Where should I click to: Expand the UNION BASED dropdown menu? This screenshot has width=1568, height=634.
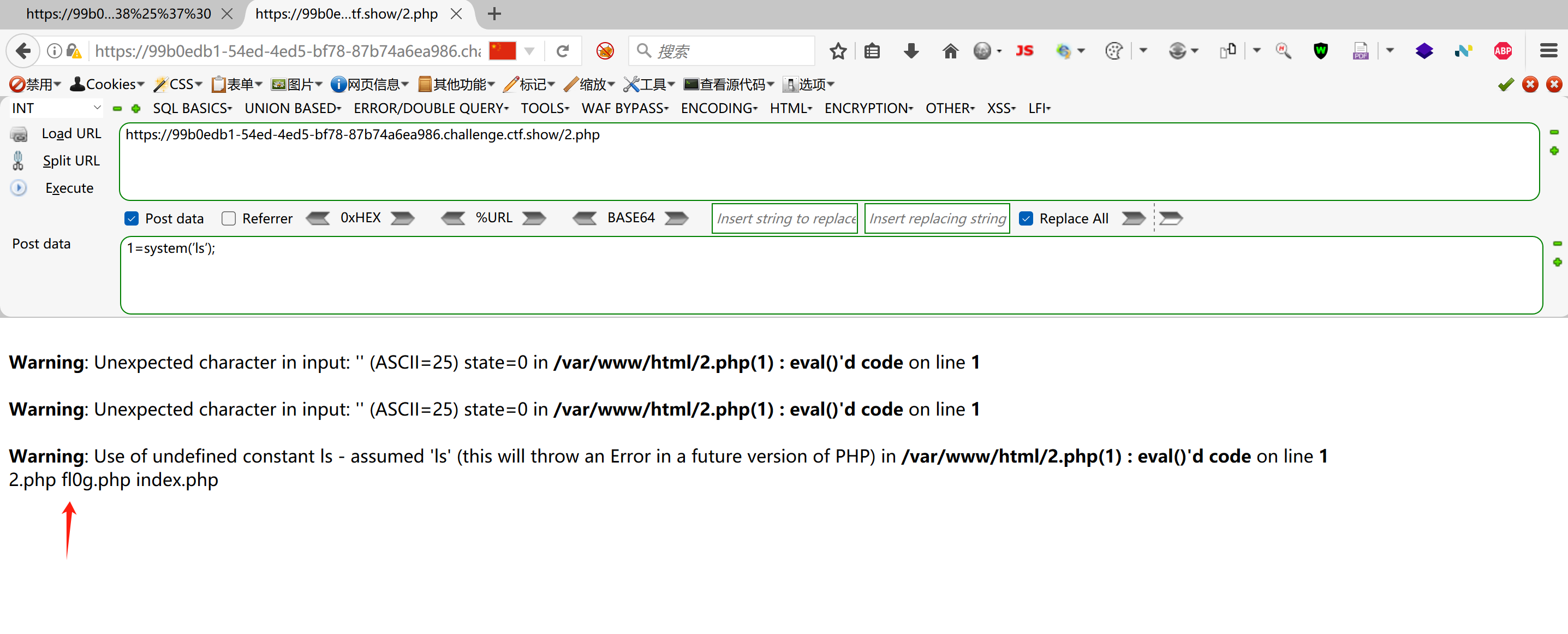tap(292, 109)
